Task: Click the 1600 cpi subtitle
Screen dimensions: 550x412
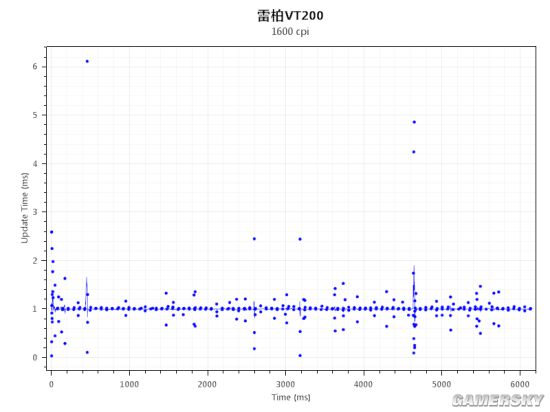Action: (x=290, y=32)
